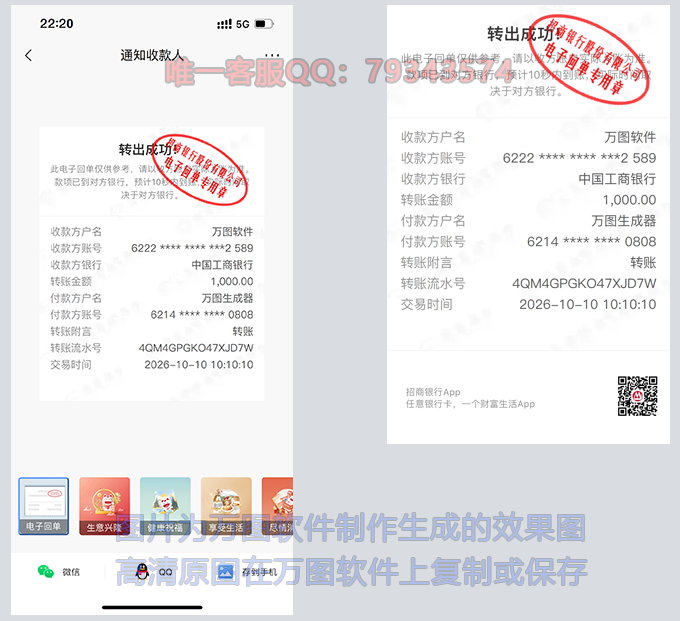
Task: Choose the 健康祝福 card template
Action: (x=165, y=506)
